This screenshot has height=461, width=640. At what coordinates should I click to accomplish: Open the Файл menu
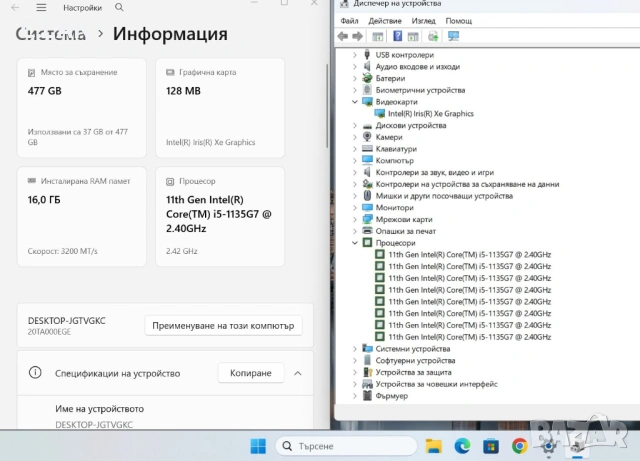click(x=349, y=20)
